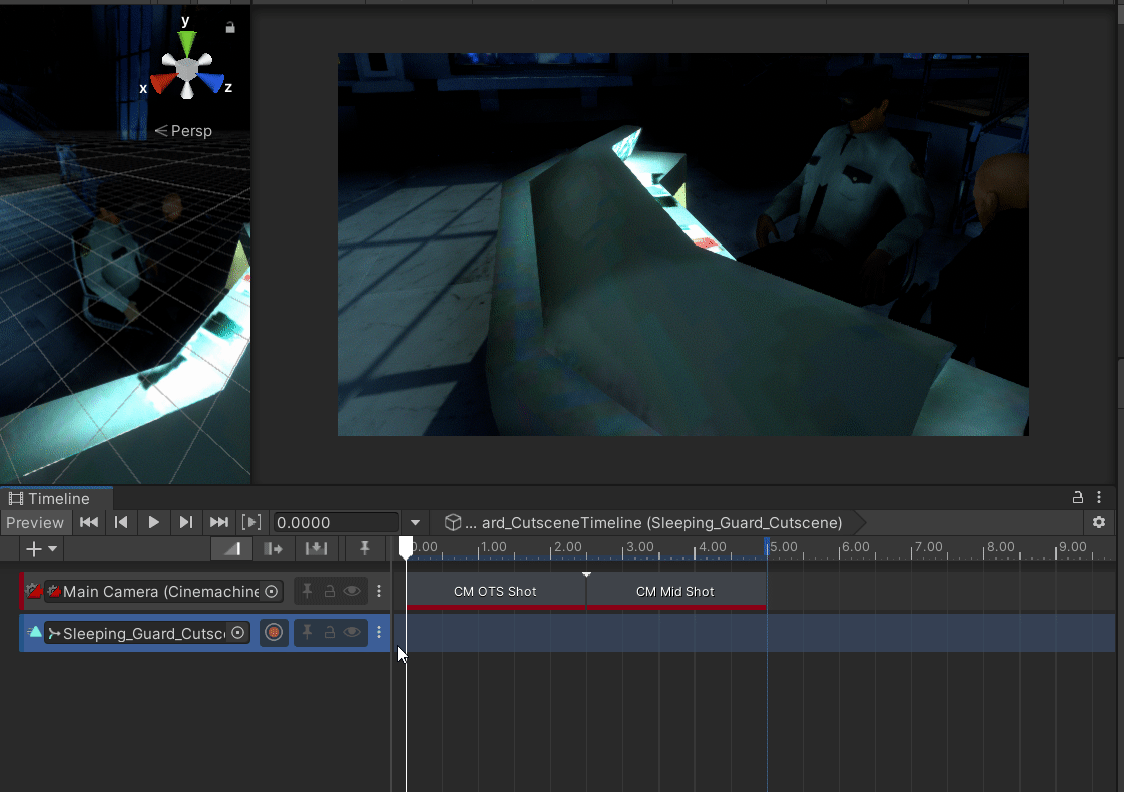Step to next frame in Timeline
This screenshot has height=792, width=1124.
point(186,523)
